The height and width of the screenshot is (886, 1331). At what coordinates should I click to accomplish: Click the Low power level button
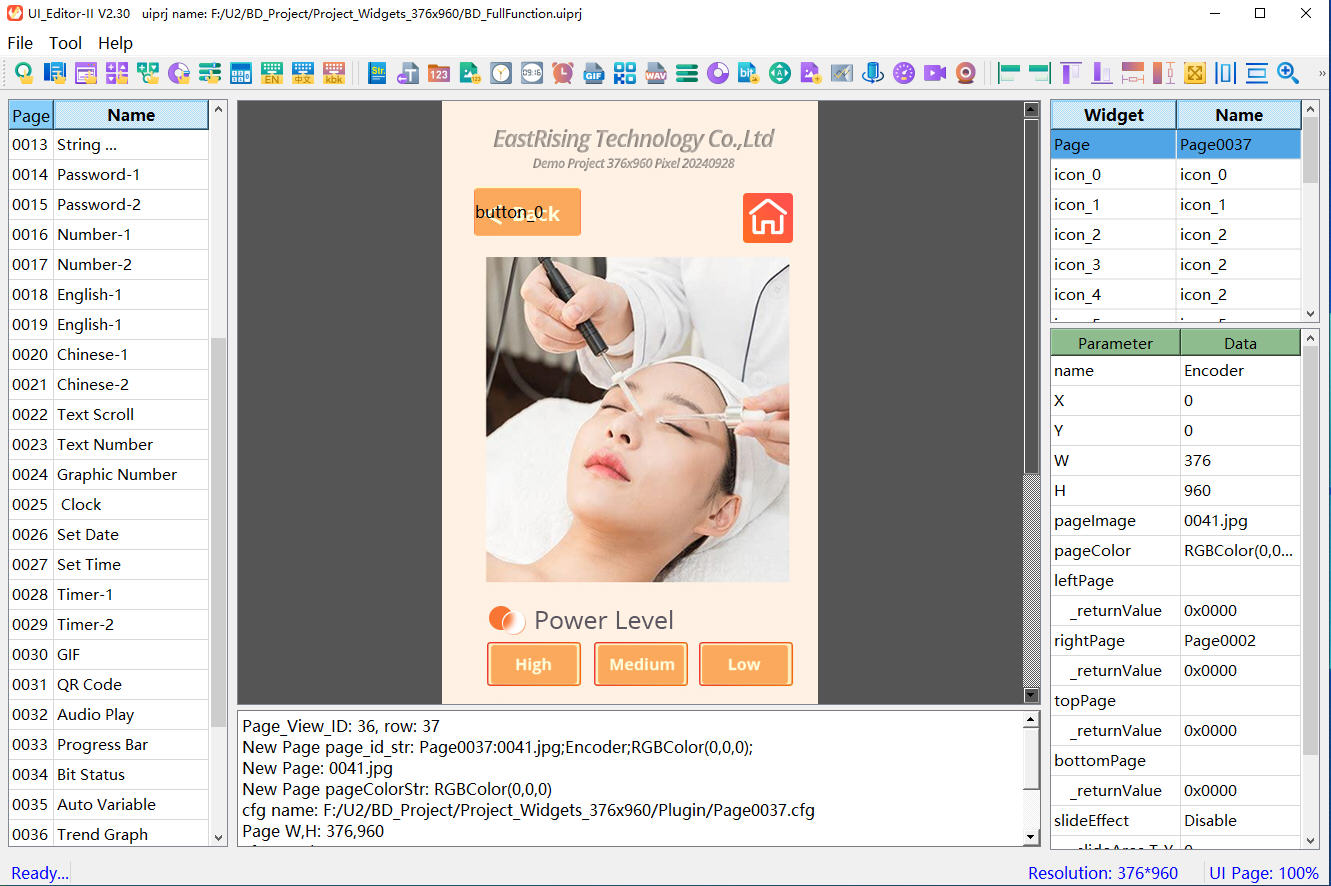[746, 664]
